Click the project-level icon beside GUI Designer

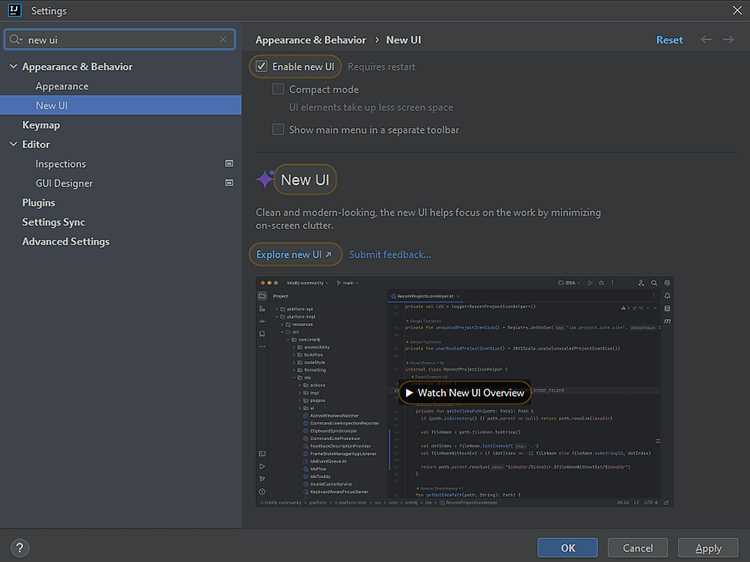tap(229, 183)
